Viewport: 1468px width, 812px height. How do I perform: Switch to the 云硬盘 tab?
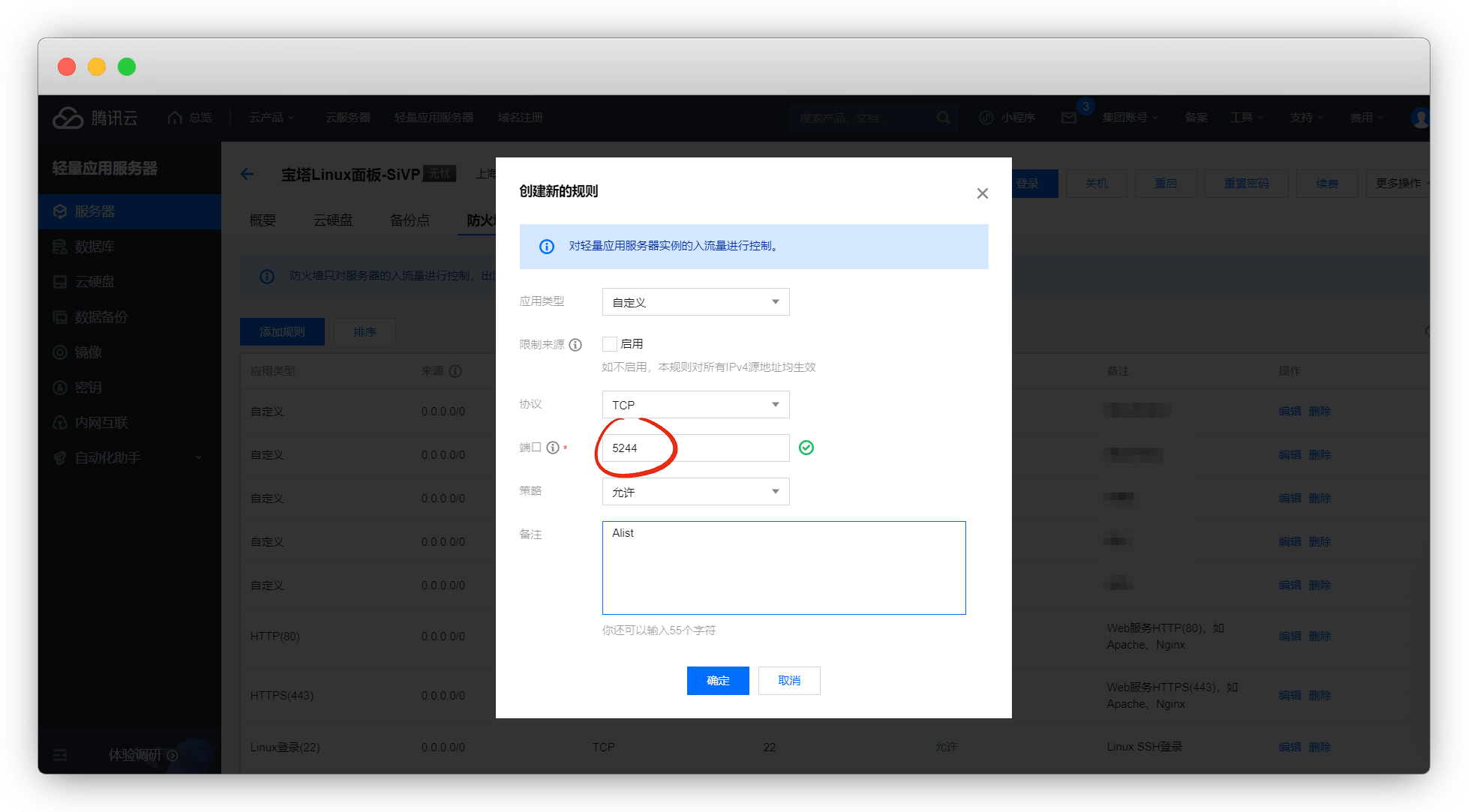(332, 220)
